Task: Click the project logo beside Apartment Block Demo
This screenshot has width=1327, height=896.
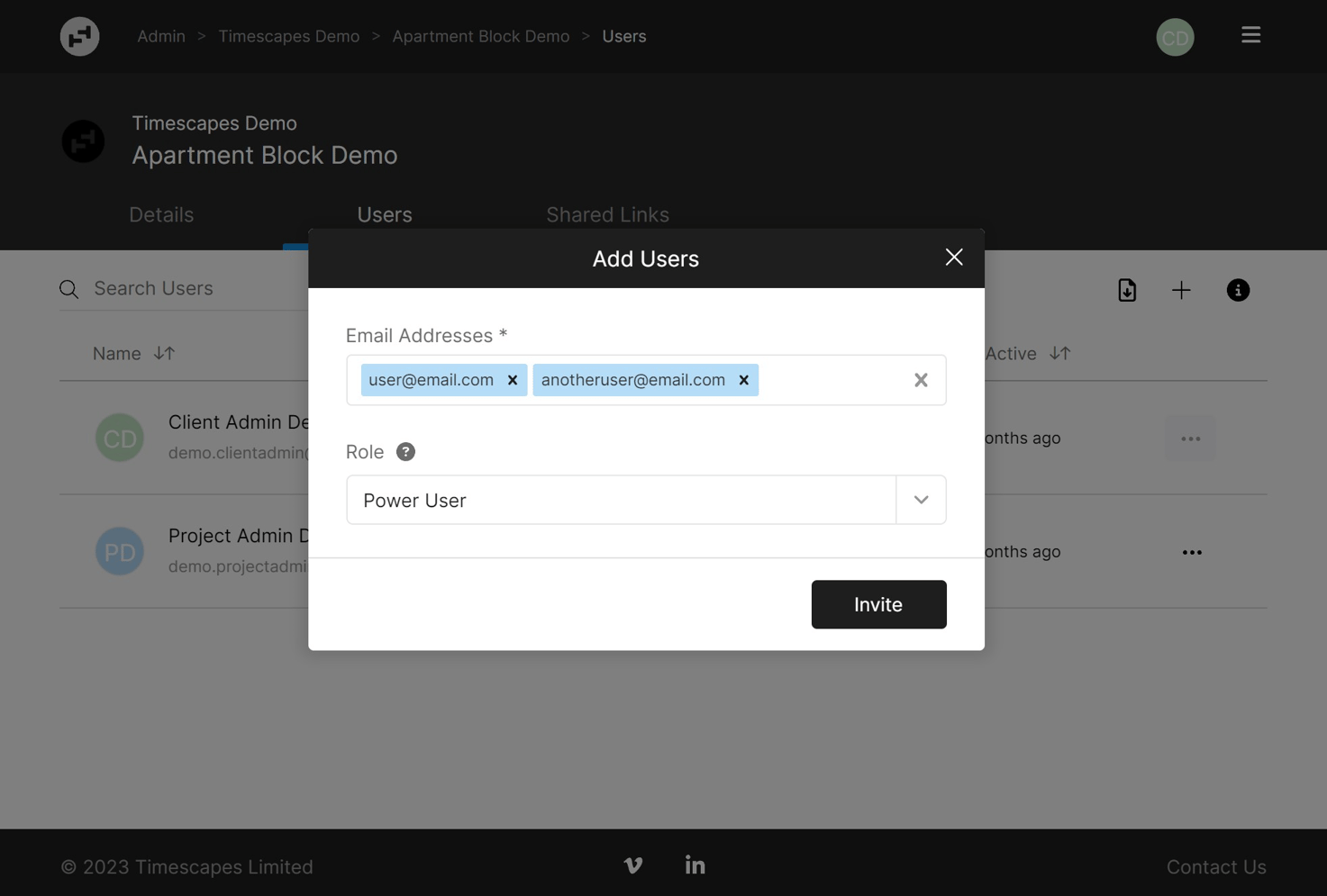Action: click(x=83, y=141)
